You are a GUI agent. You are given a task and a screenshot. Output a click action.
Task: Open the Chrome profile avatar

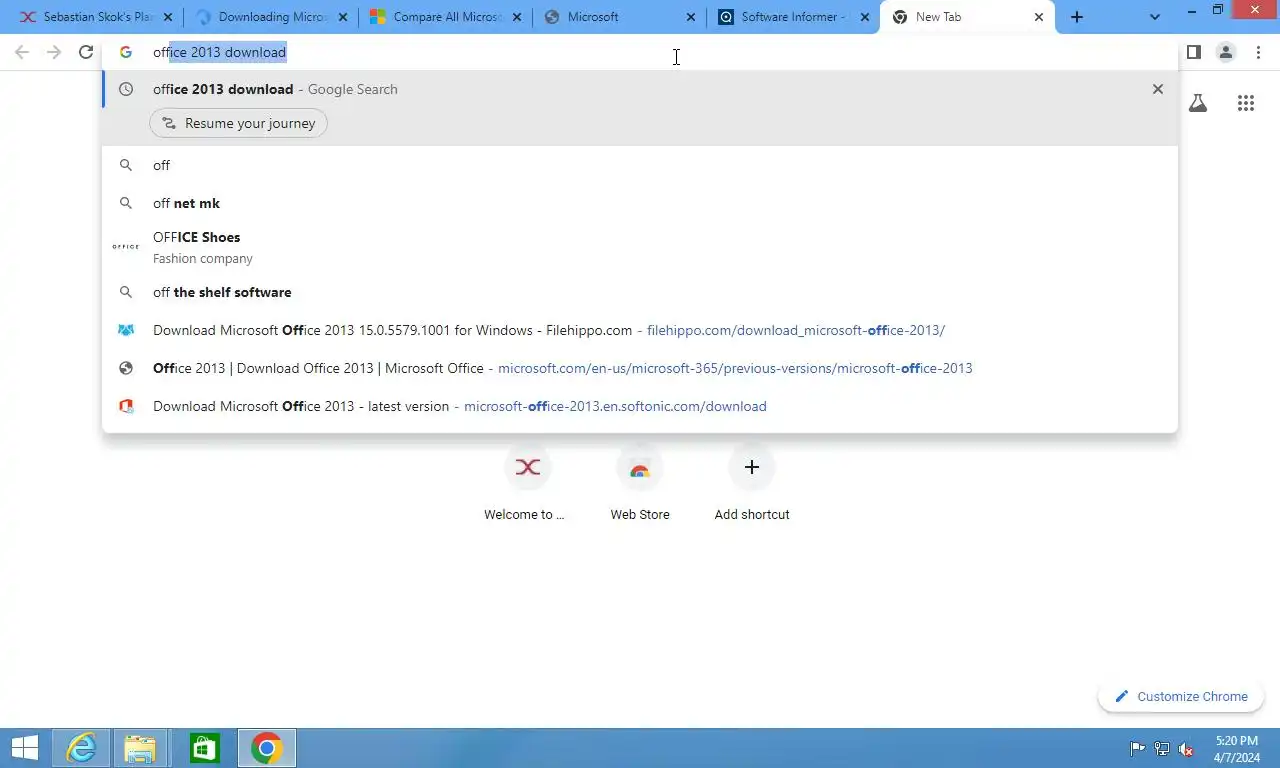[1225, 52]
